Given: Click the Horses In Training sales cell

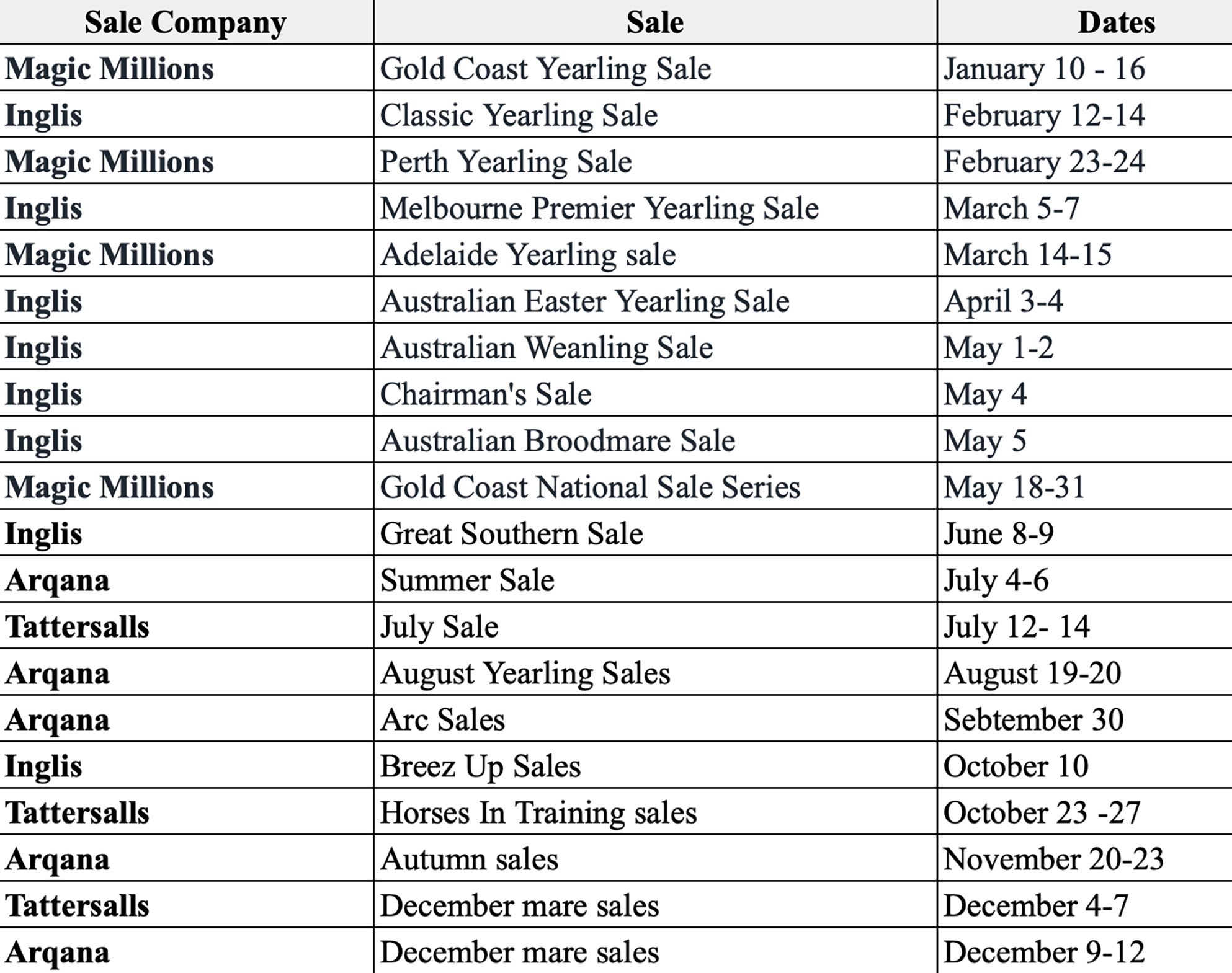Looking at the screenshot, I should click(x=655, y=812).
